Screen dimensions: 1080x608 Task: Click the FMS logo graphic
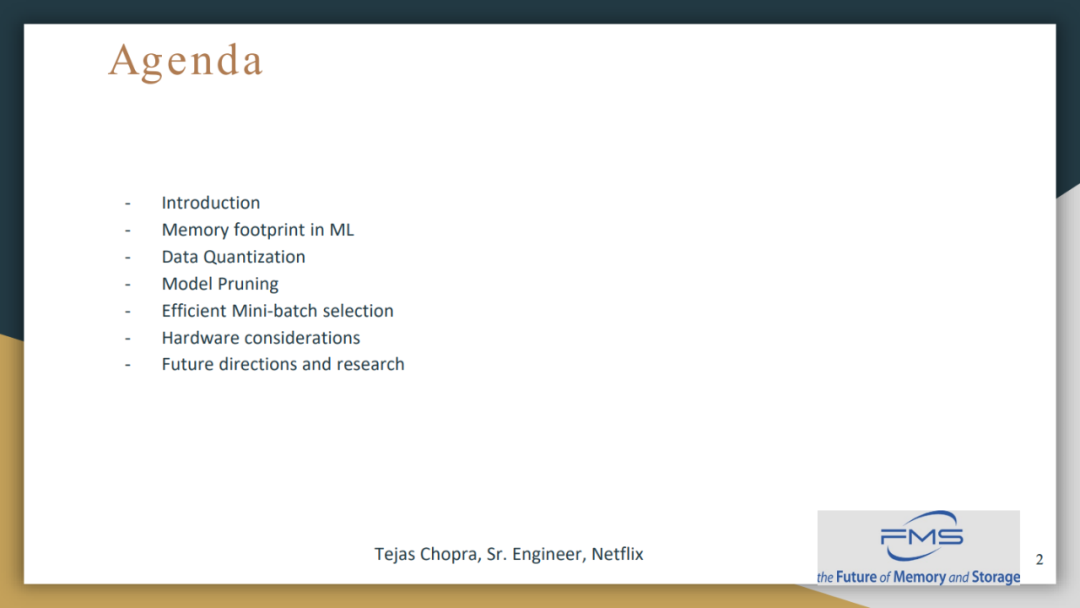coord(922,536)
